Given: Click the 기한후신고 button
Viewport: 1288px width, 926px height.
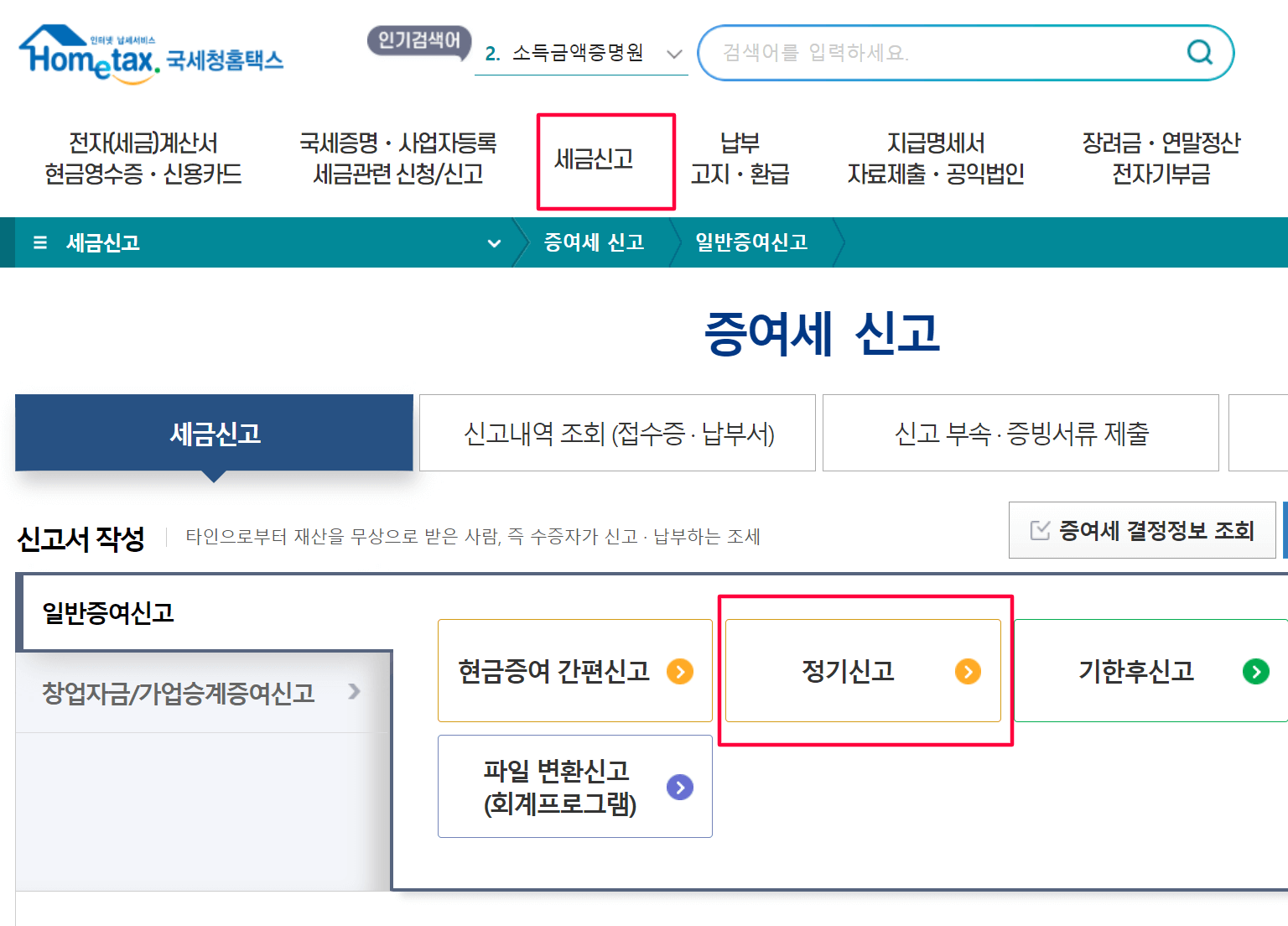Looking at the screenshot, I should click(x=1150, y=671).
